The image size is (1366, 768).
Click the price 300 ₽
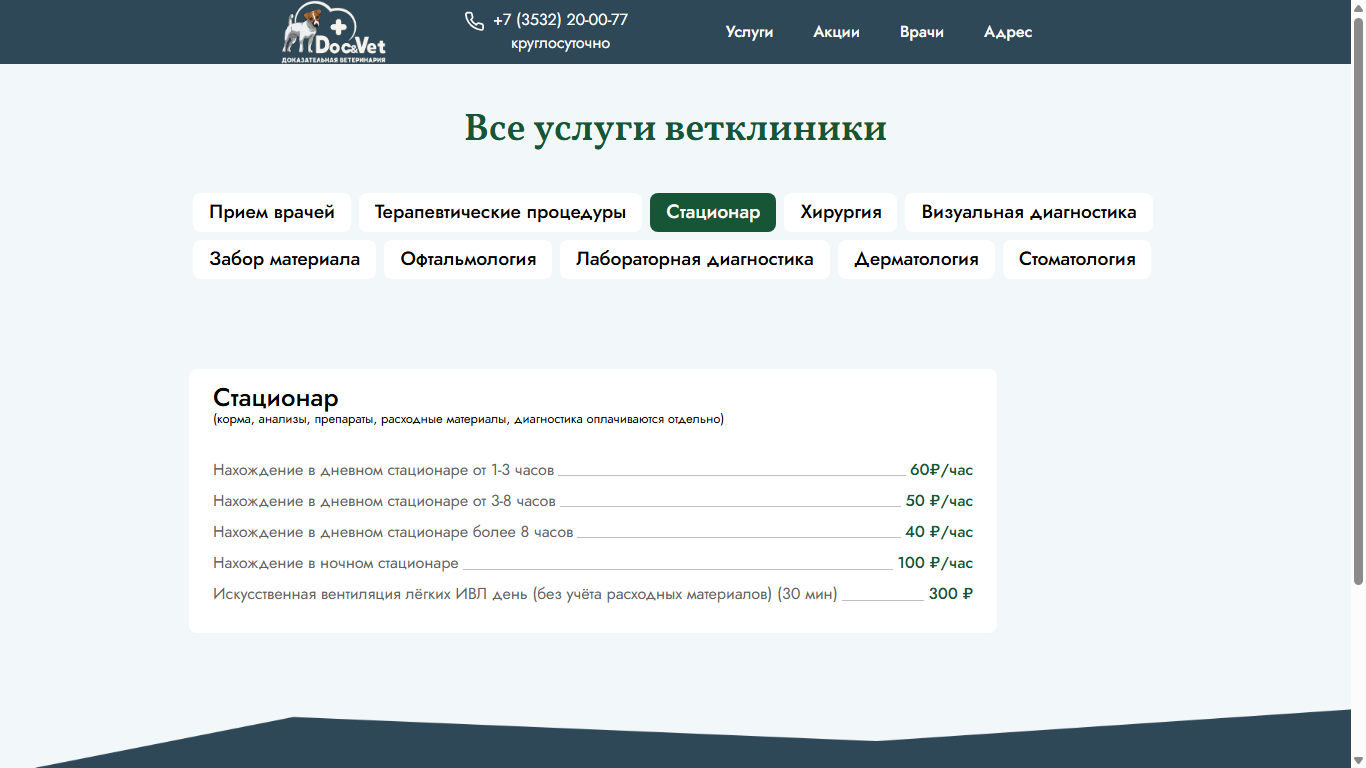tap(951, 594)
